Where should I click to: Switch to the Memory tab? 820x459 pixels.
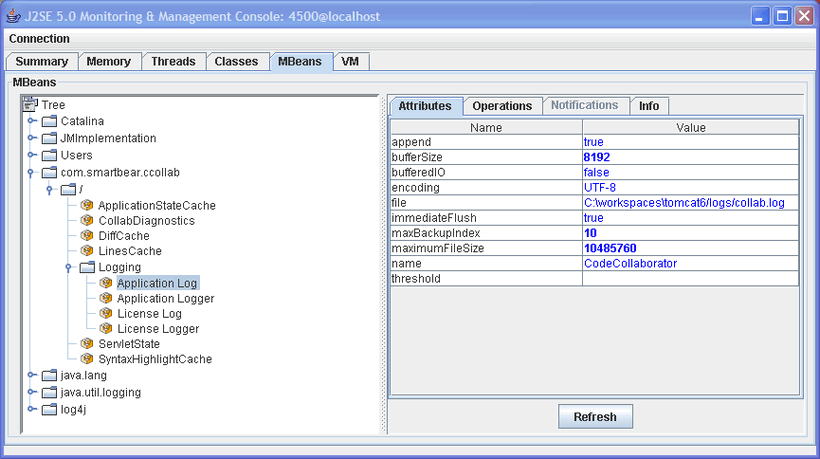[108, 62]
